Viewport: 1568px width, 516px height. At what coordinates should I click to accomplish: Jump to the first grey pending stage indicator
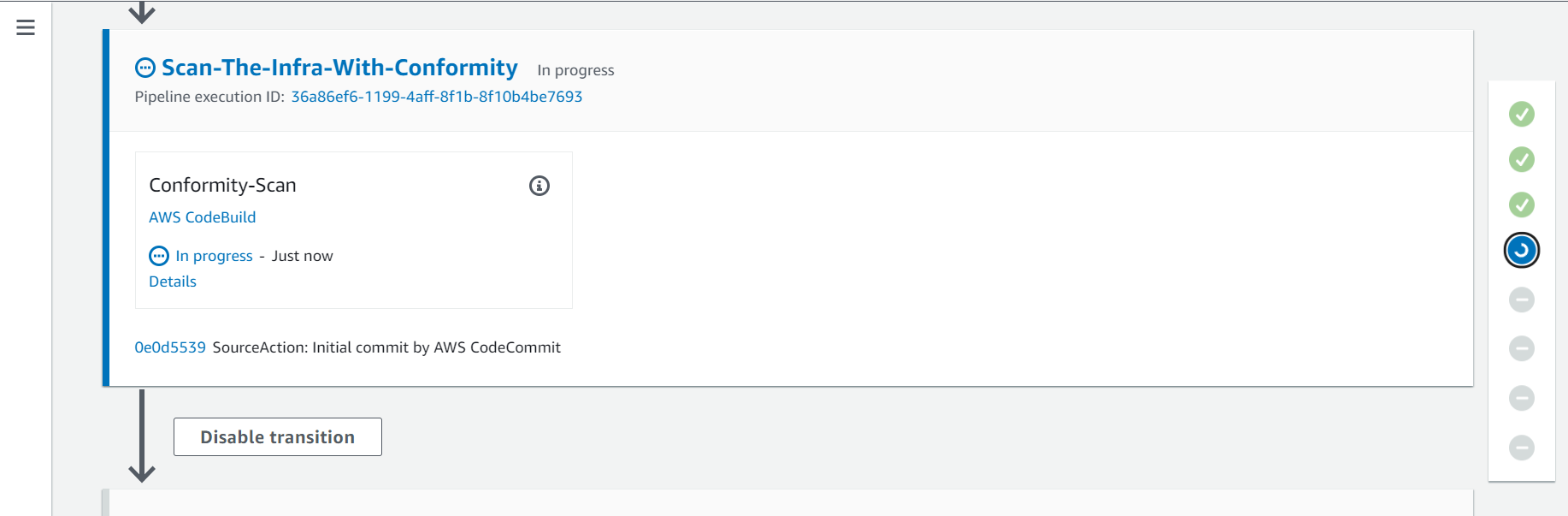(1521, 300)
